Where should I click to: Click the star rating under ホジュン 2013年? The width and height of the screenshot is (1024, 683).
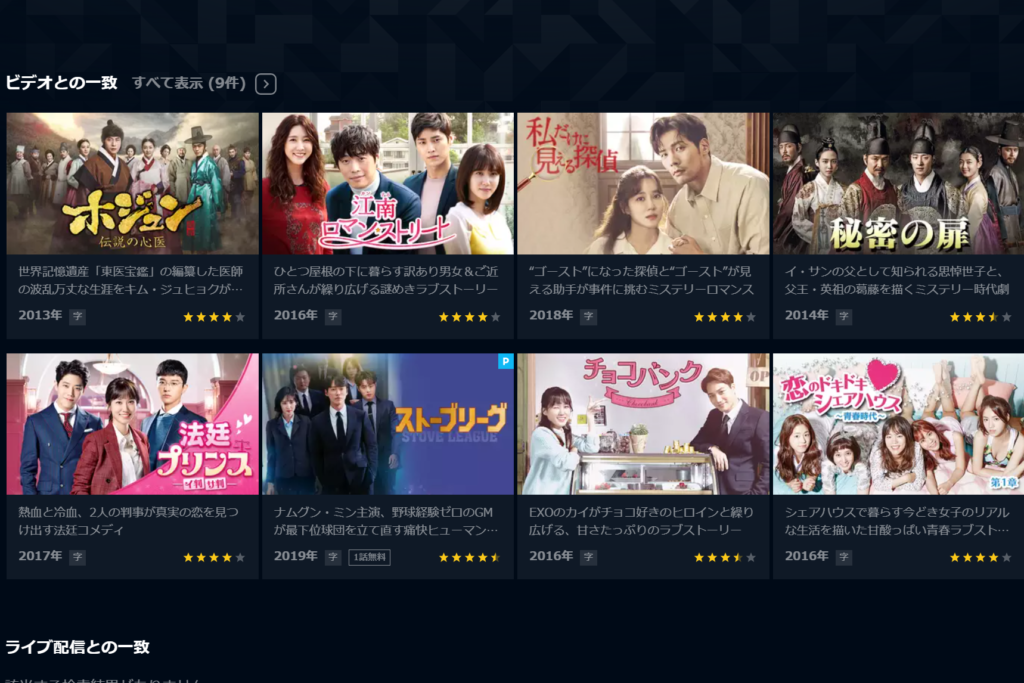[214, 317]
